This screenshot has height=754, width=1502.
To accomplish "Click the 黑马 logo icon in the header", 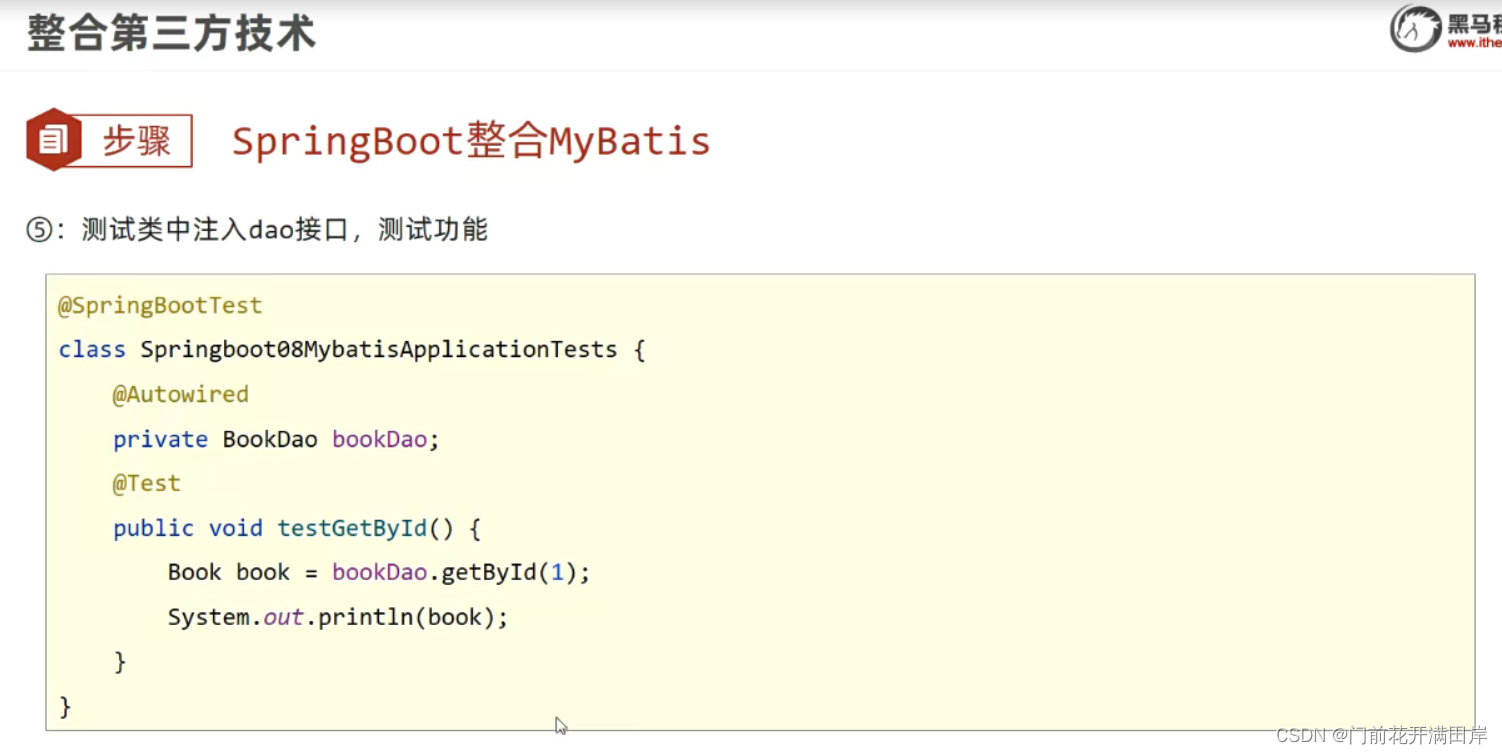I will pyautogui.click(x=1415, y=28).
